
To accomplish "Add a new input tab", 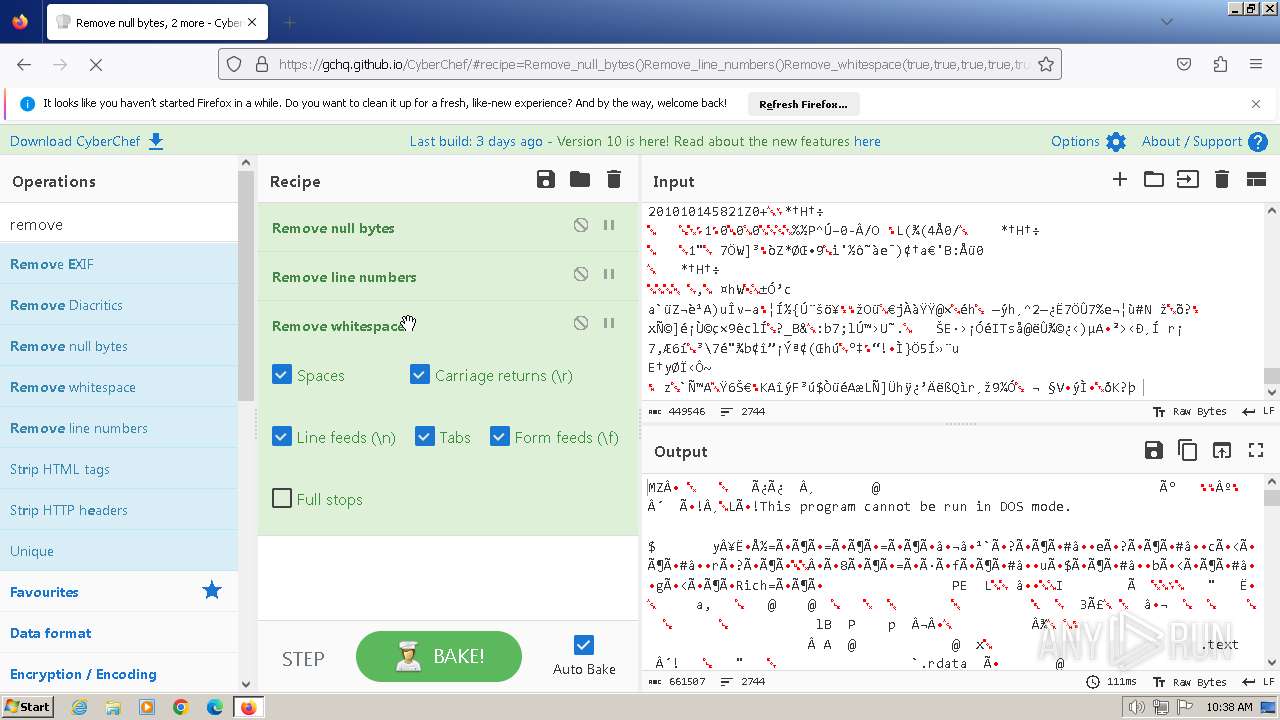I will pyautogui.click(x=1120, y=180).
